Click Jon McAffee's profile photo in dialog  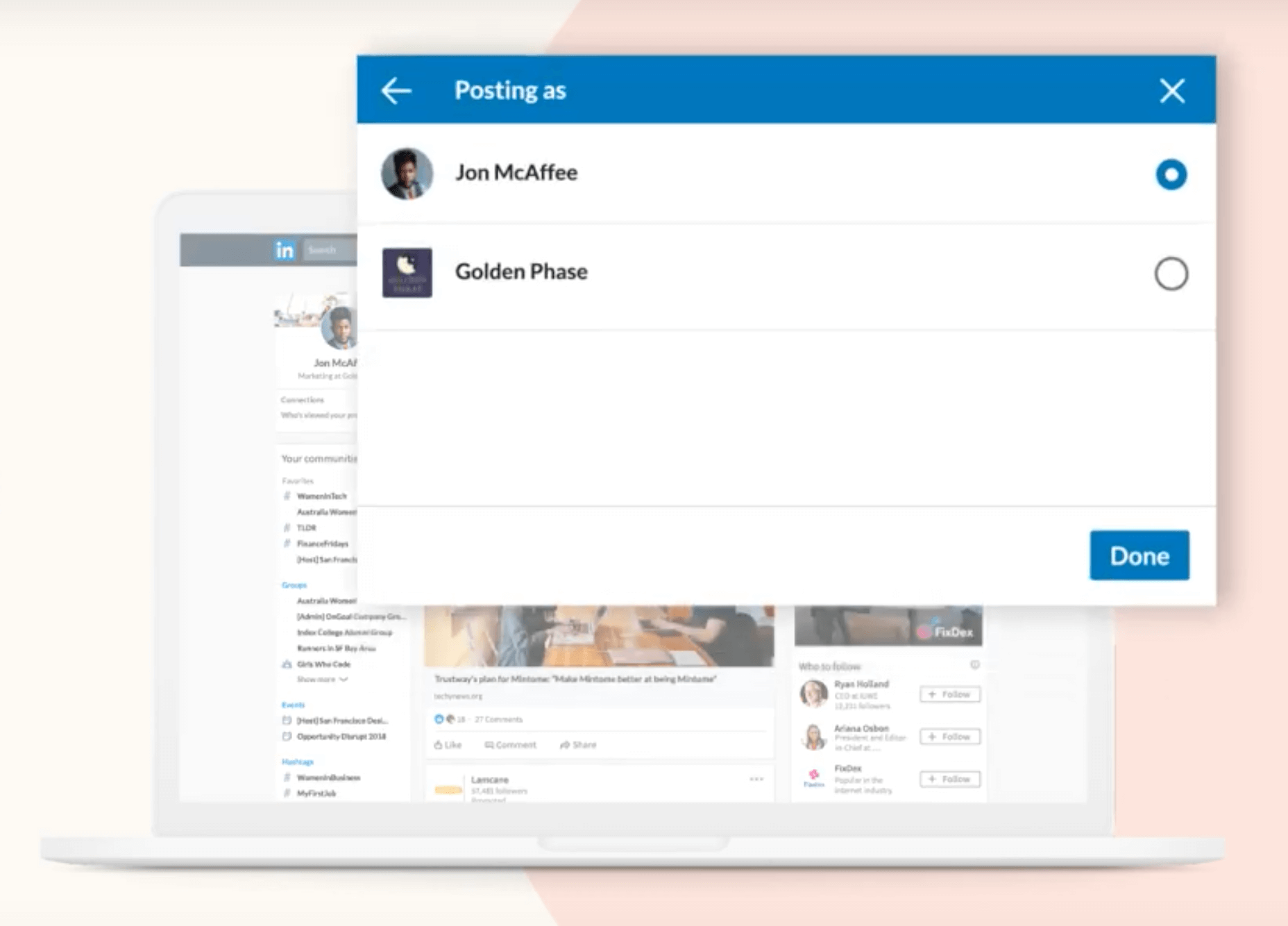407,174
